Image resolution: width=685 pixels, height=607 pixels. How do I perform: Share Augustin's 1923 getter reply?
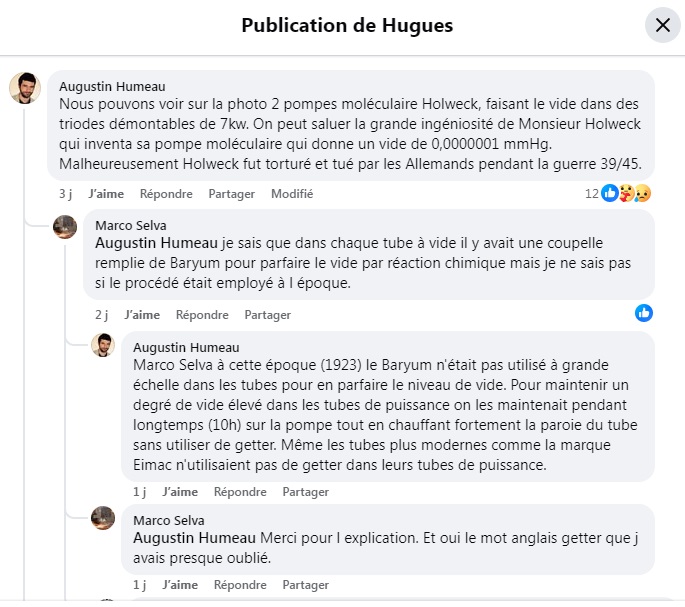[x=305, y=492]
